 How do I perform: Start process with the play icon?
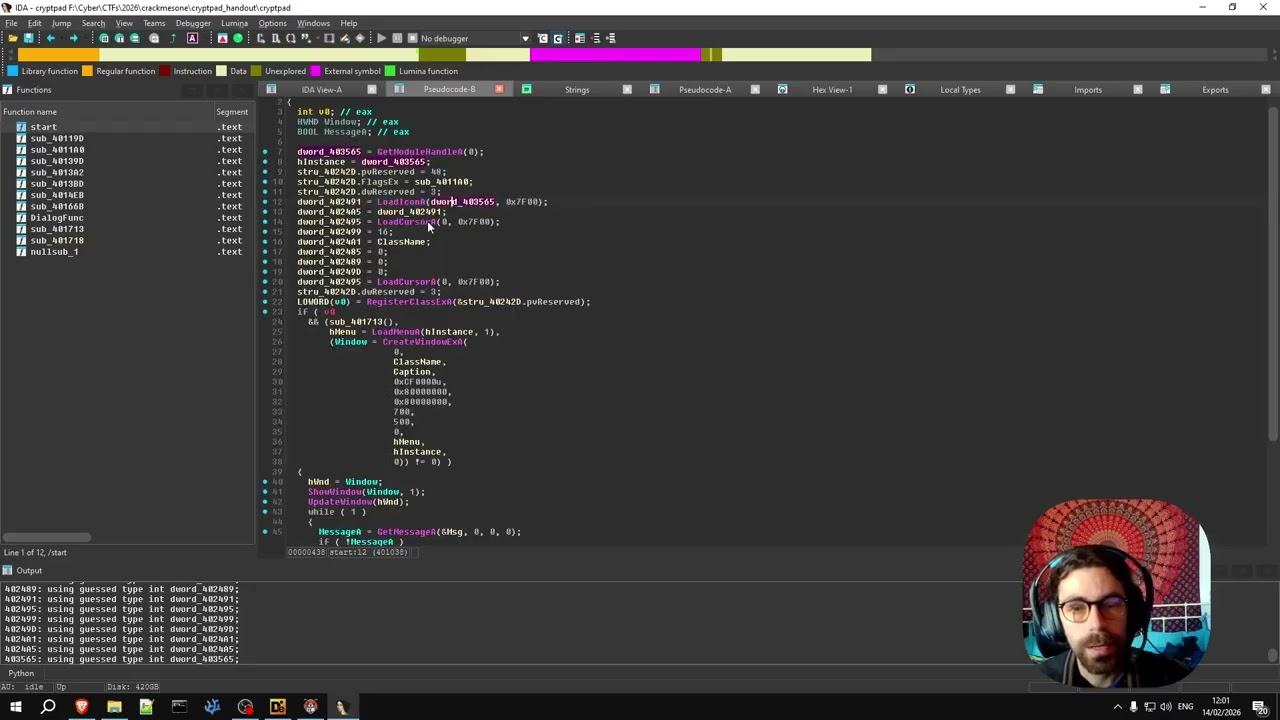point(381,38)
